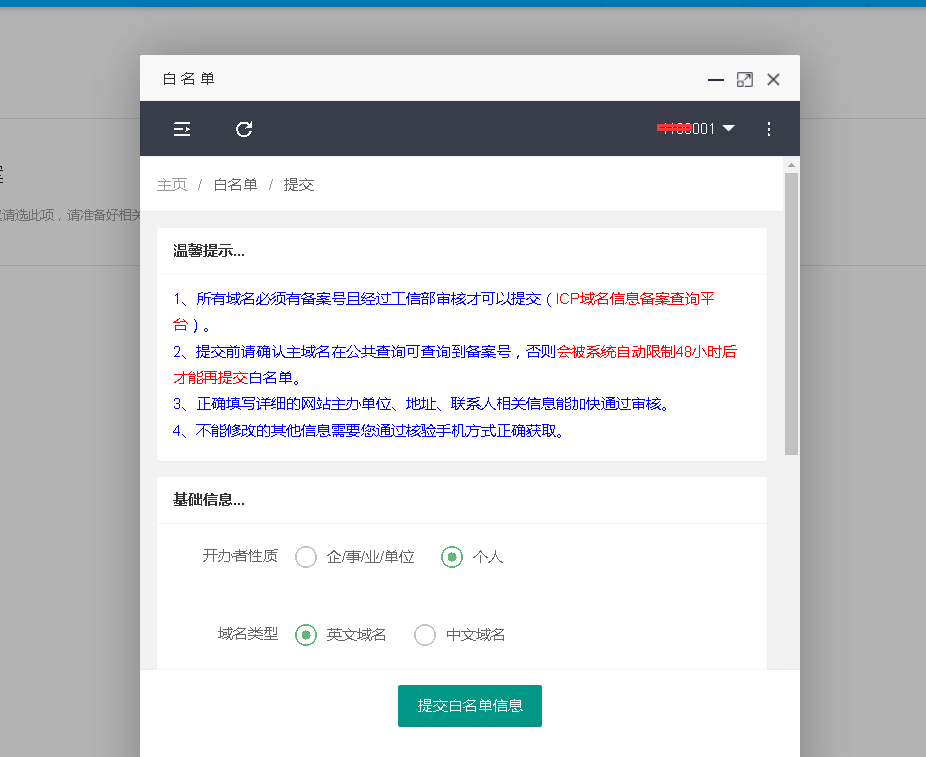The height and width of the screenshot is (757, 926).
Task: Click the vertical scrollbar thumb
Action: pyautogui.click(x=791, y=314)
